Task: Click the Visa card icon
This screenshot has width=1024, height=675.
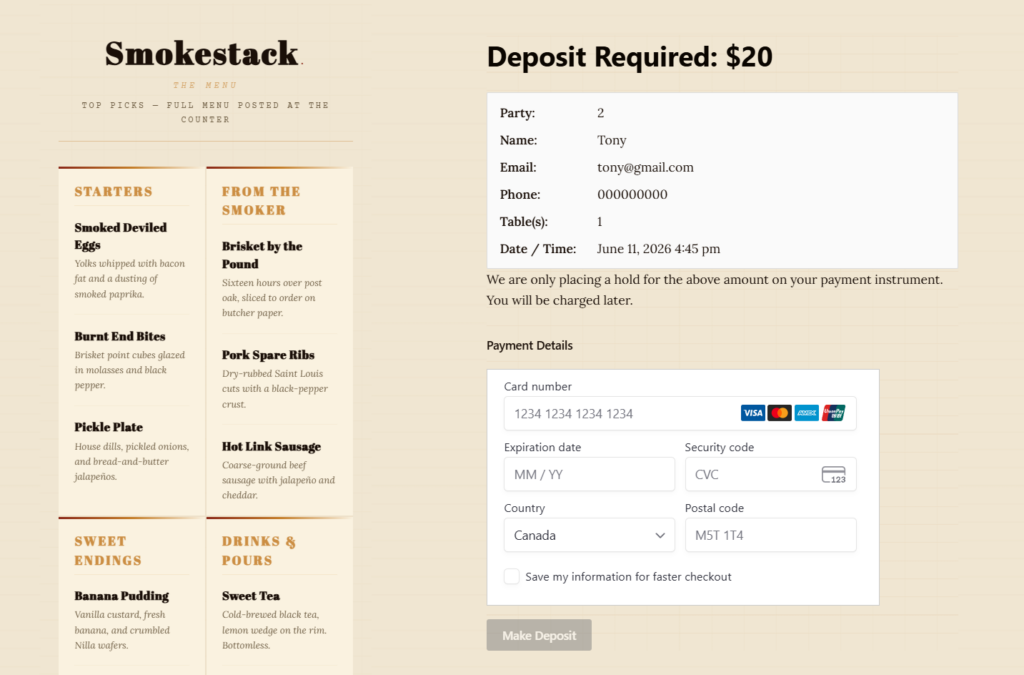Action: (752, 413)
